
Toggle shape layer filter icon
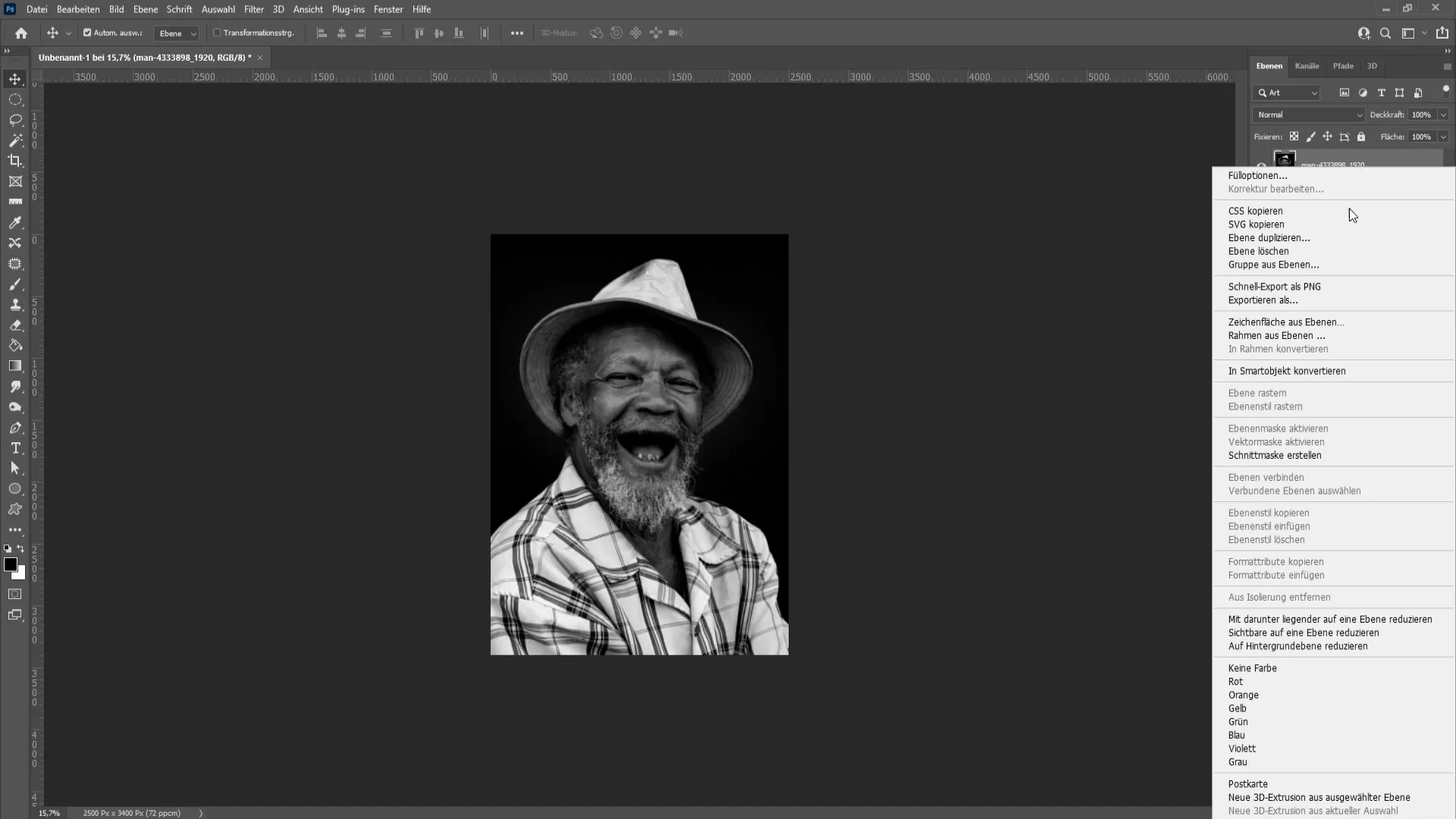(x=1399, y=93)
